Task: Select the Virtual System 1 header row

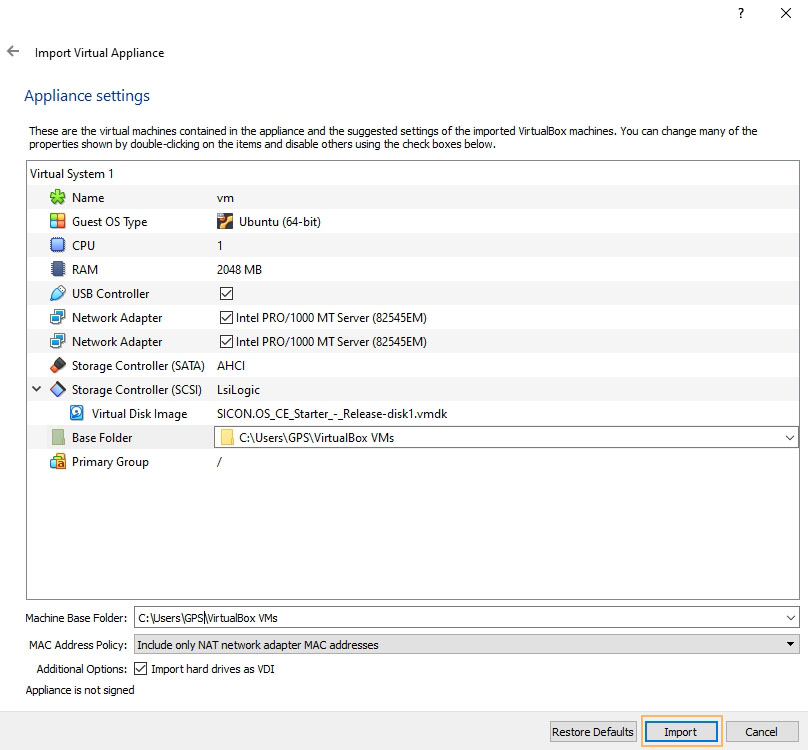Action: (x=72, y=174)
